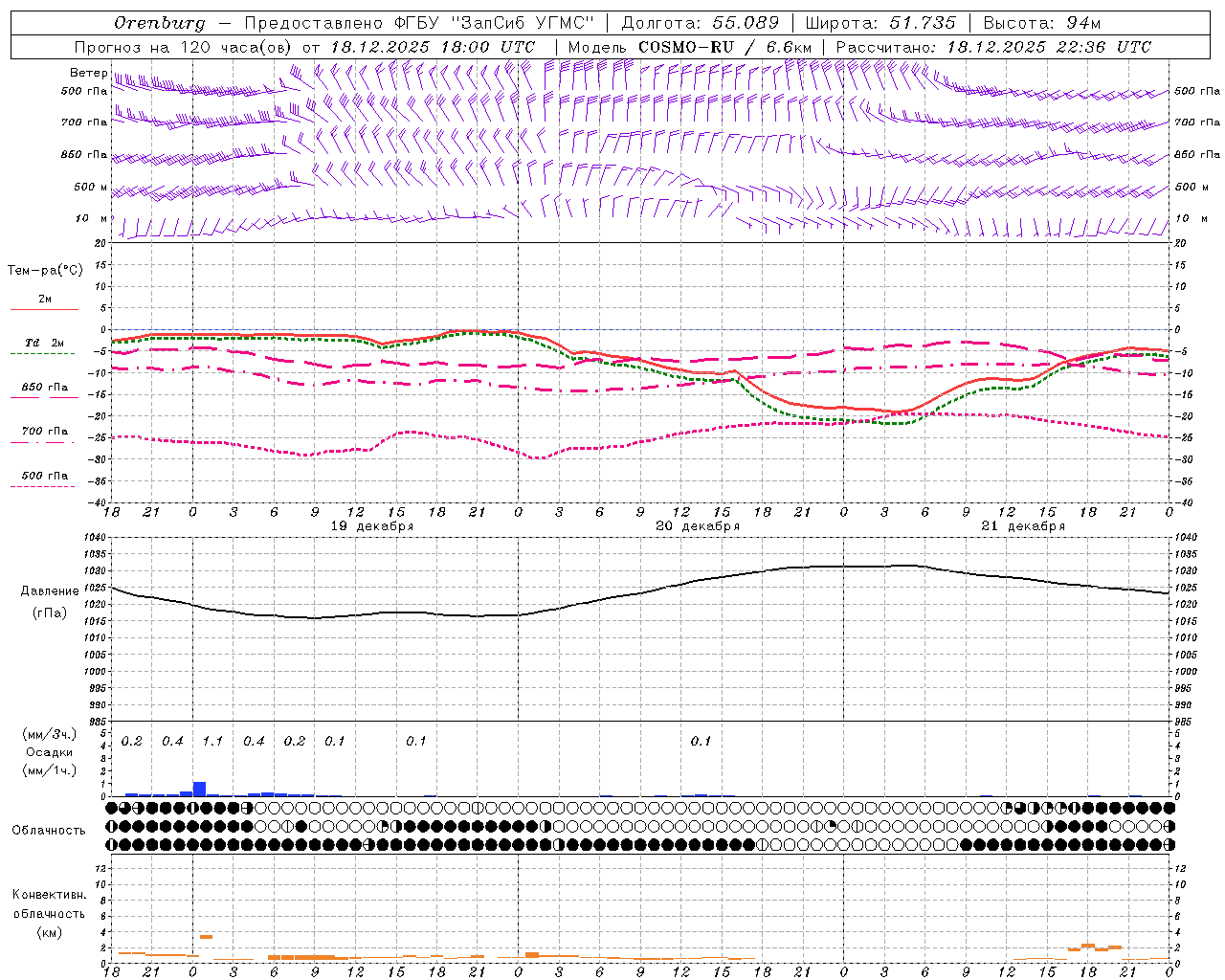Select the "Высота: 94м" elevation text
Screen dimensions: 1225x980
(x=1042, y=23)
